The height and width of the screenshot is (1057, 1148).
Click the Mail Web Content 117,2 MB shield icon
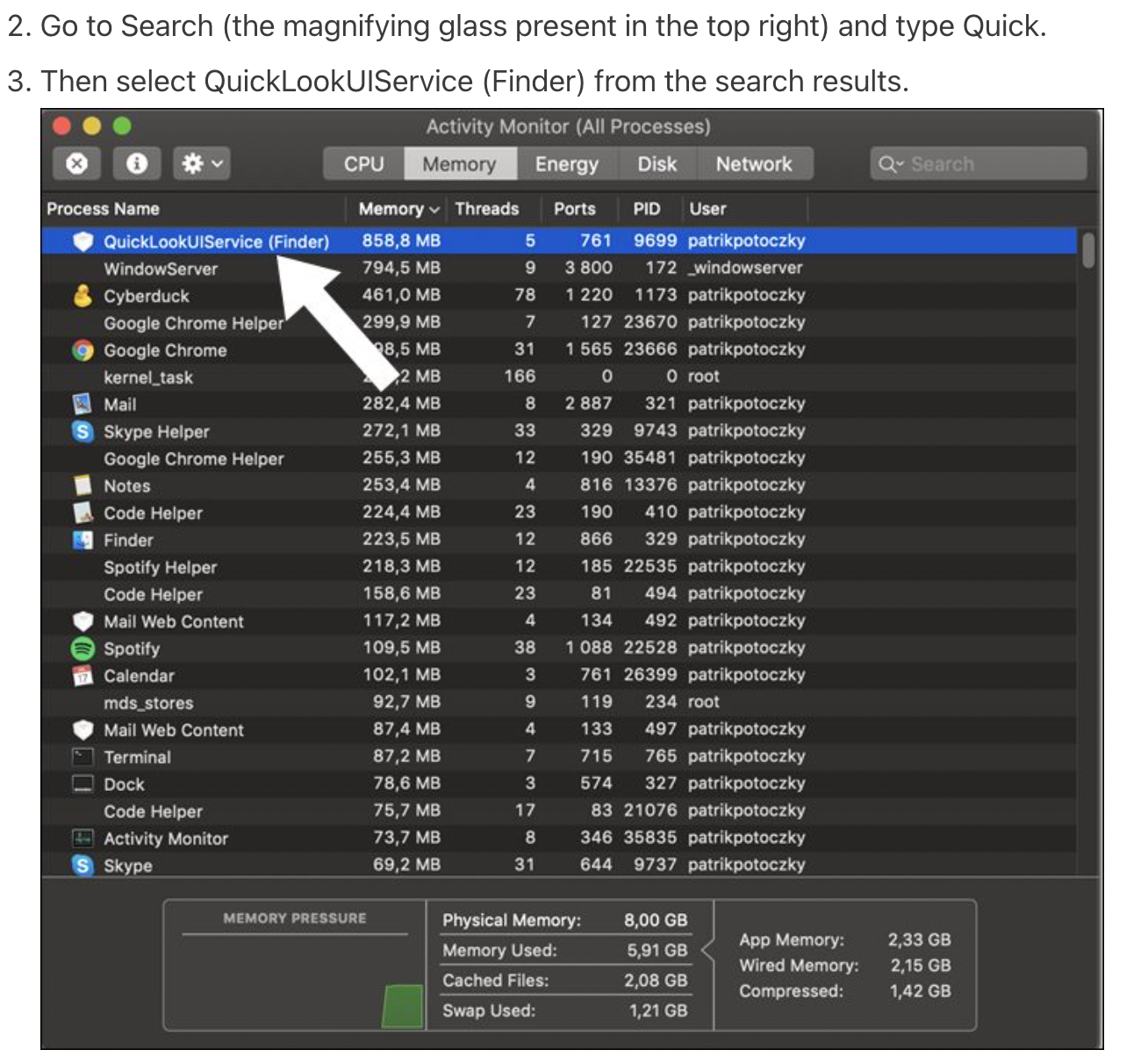(x=83, y=622)
